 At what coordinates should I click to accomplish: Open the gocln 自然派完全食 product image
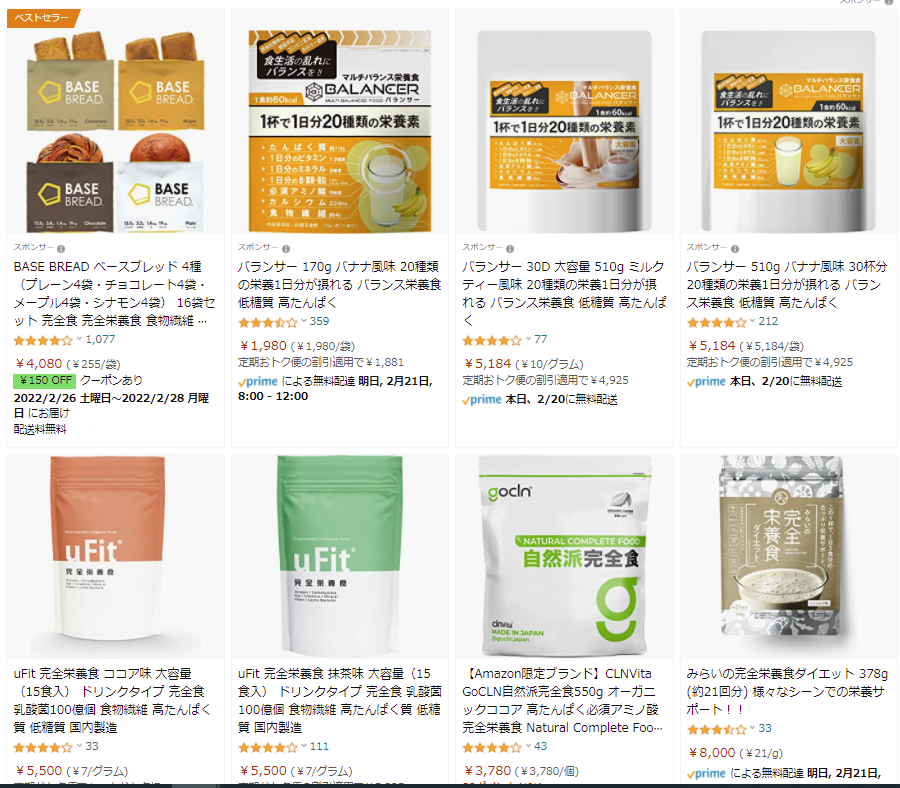pyautogui.click(x=565, y=554)
